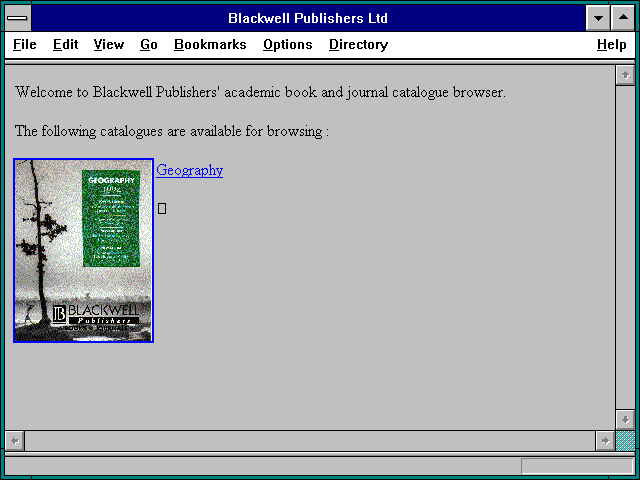Open the Options menu

[x=288, y=44]
